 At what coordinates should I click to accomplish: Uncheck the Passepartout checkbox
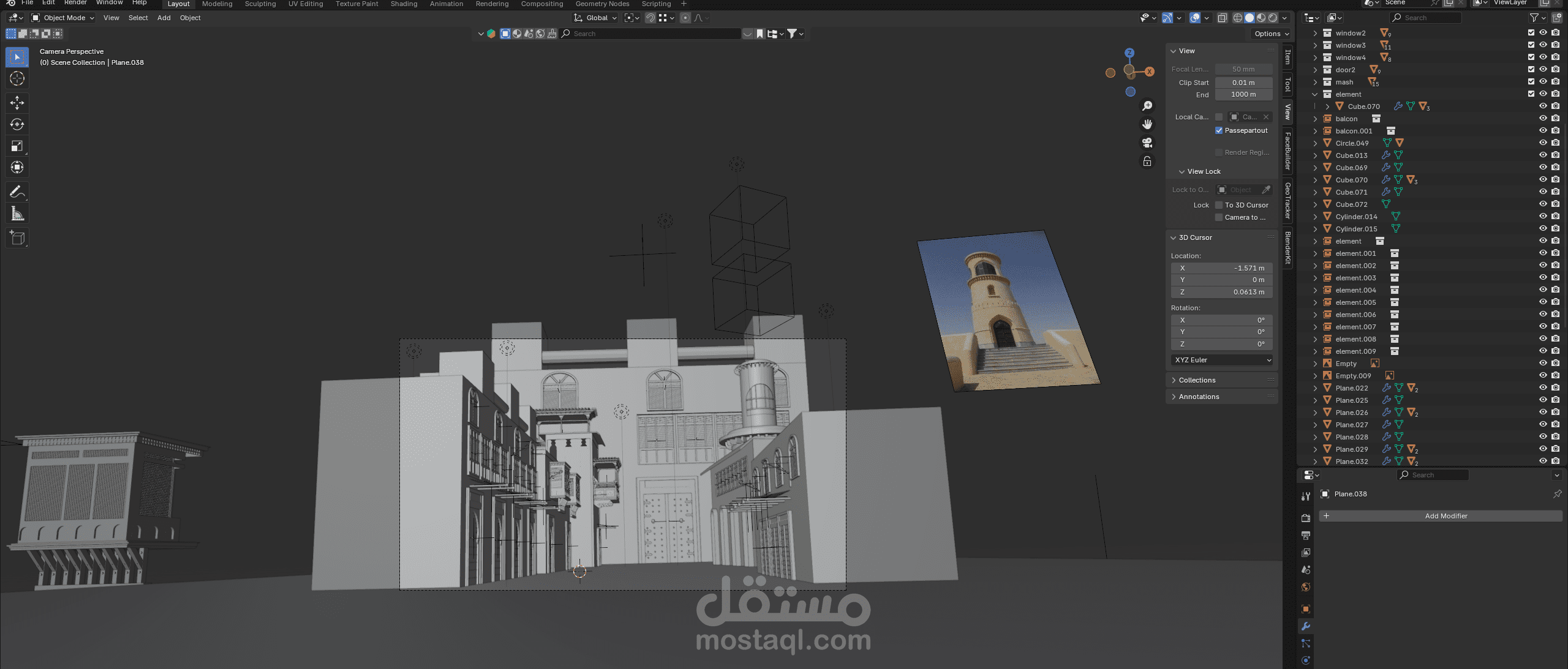click(x=1219, y=130)
